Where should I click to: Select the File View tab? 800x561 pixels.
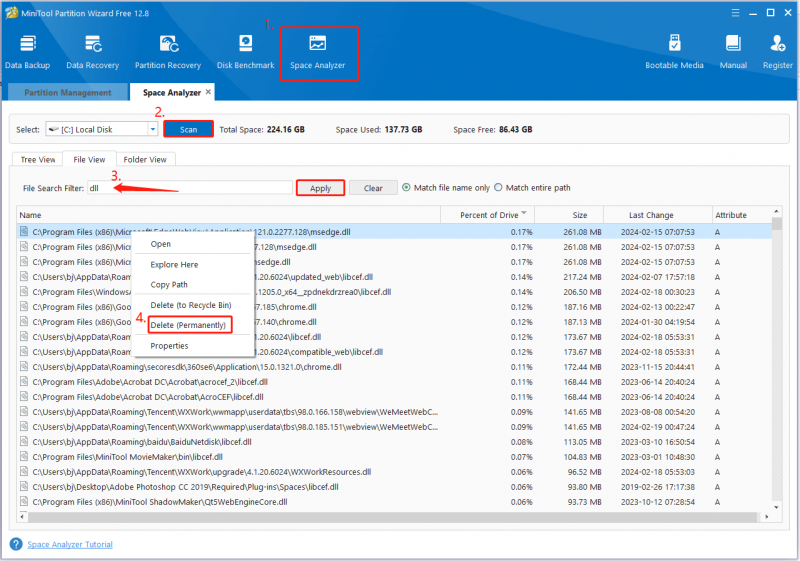pos(89,160)
